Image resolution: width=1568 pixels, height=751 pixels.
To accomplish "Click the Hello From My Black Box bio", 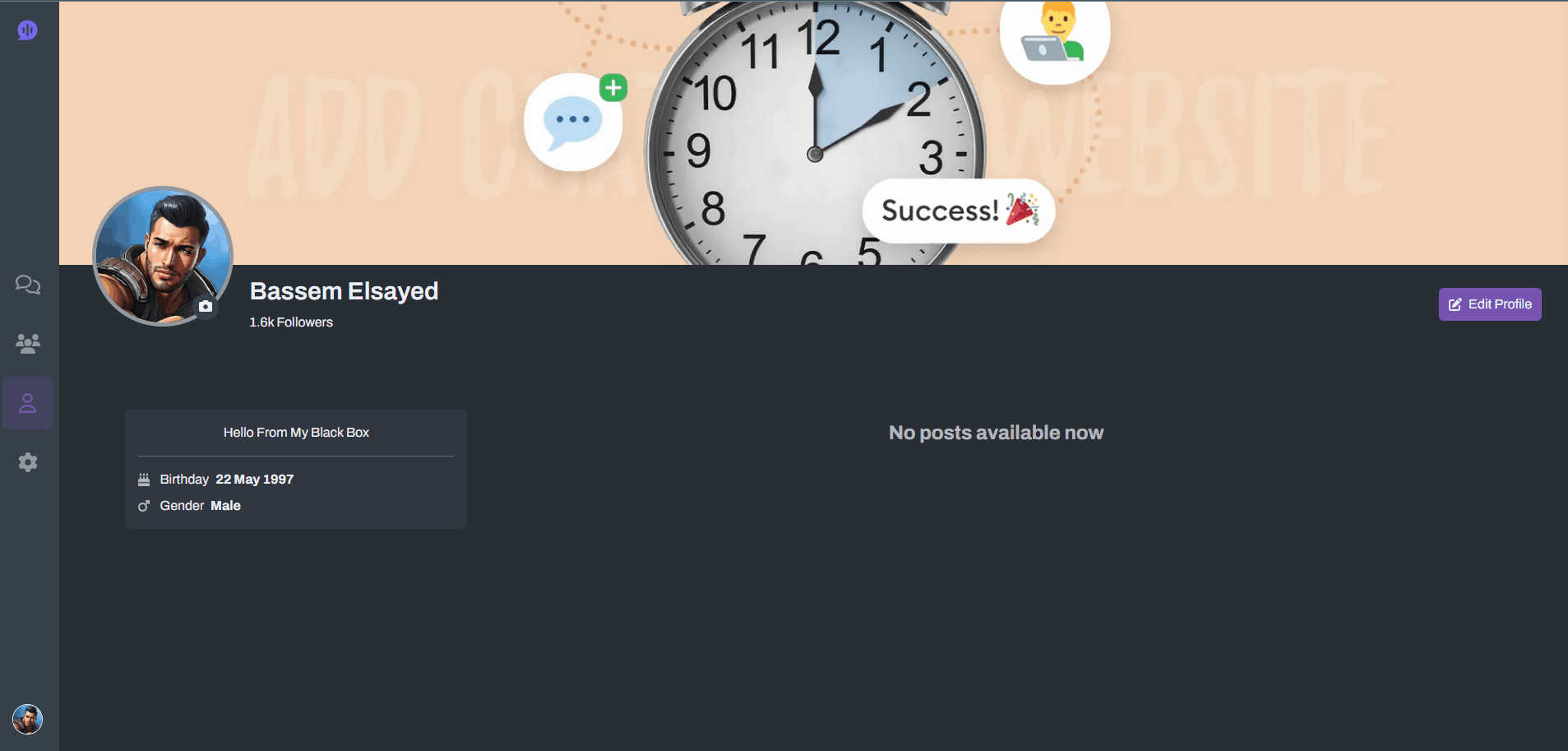I will tap(296, 433).
